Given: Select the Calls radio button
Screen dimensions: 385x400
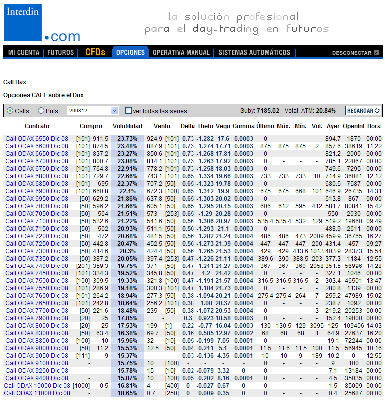Looking at the screenshot, I should [x=10, y=110].
